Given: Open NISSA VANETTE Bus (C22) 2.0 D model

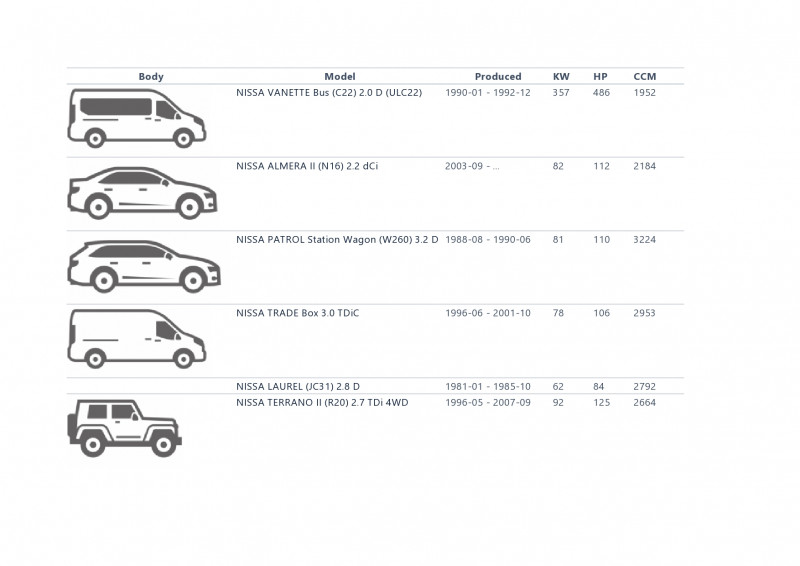Looking at the screenshot, I should point(329,93).
